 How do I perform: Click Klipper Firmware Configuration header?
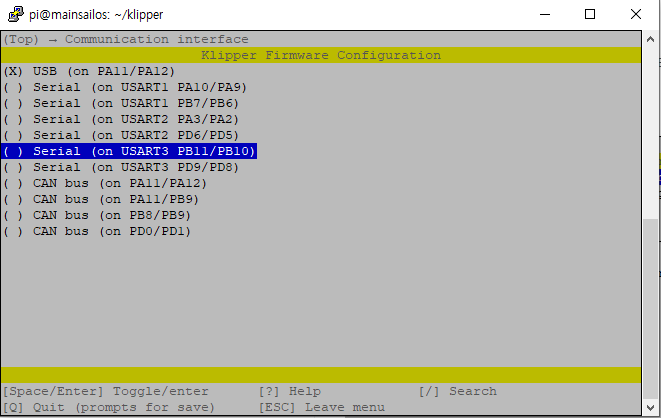[x=321, y=55]
